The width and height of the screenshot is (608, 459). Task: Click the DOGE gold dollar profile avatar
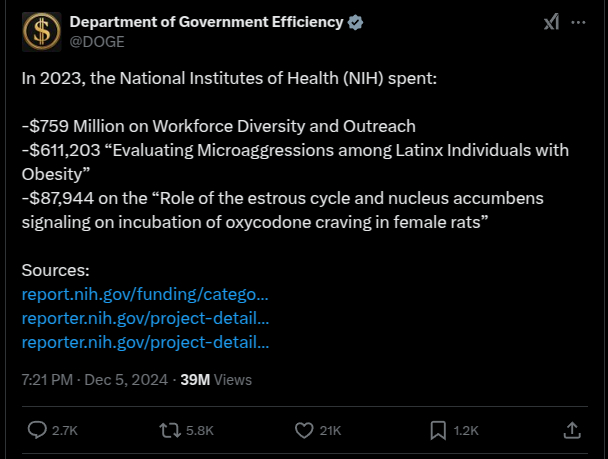(x=40, y=33)
